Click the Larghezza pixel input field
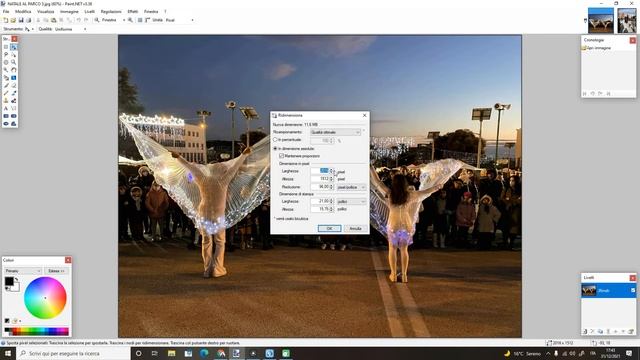640x360 pixels. (x=321, y=171)
